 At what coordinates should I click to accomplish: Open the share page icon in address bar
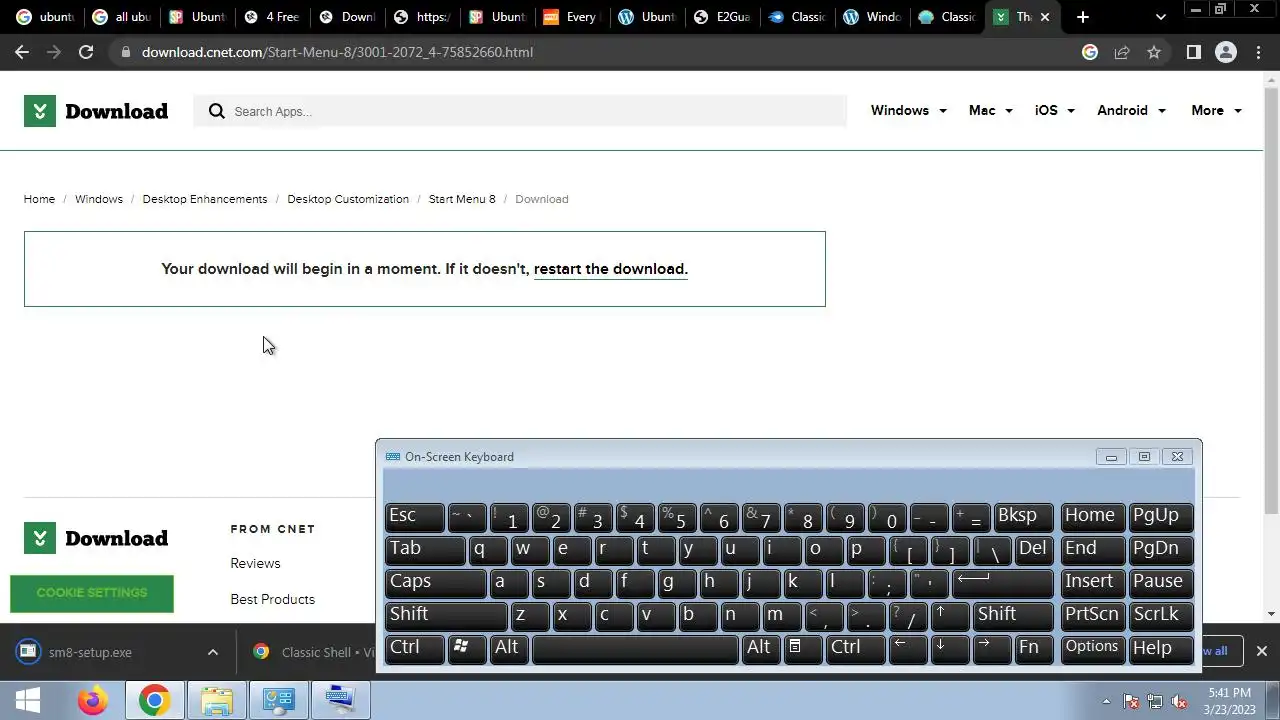(1122, 52)
